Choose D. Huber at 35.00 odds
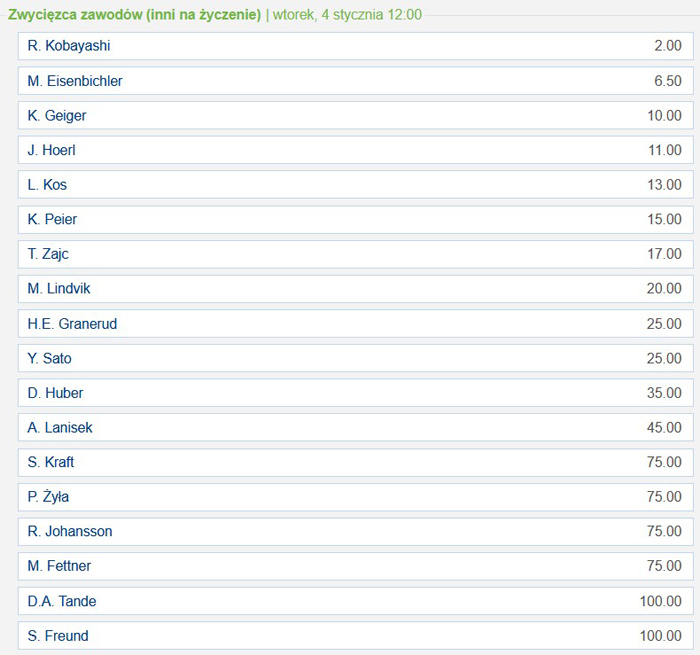This screenshot has width=700, height=655. pyautogui.click(x=355, y=393)
